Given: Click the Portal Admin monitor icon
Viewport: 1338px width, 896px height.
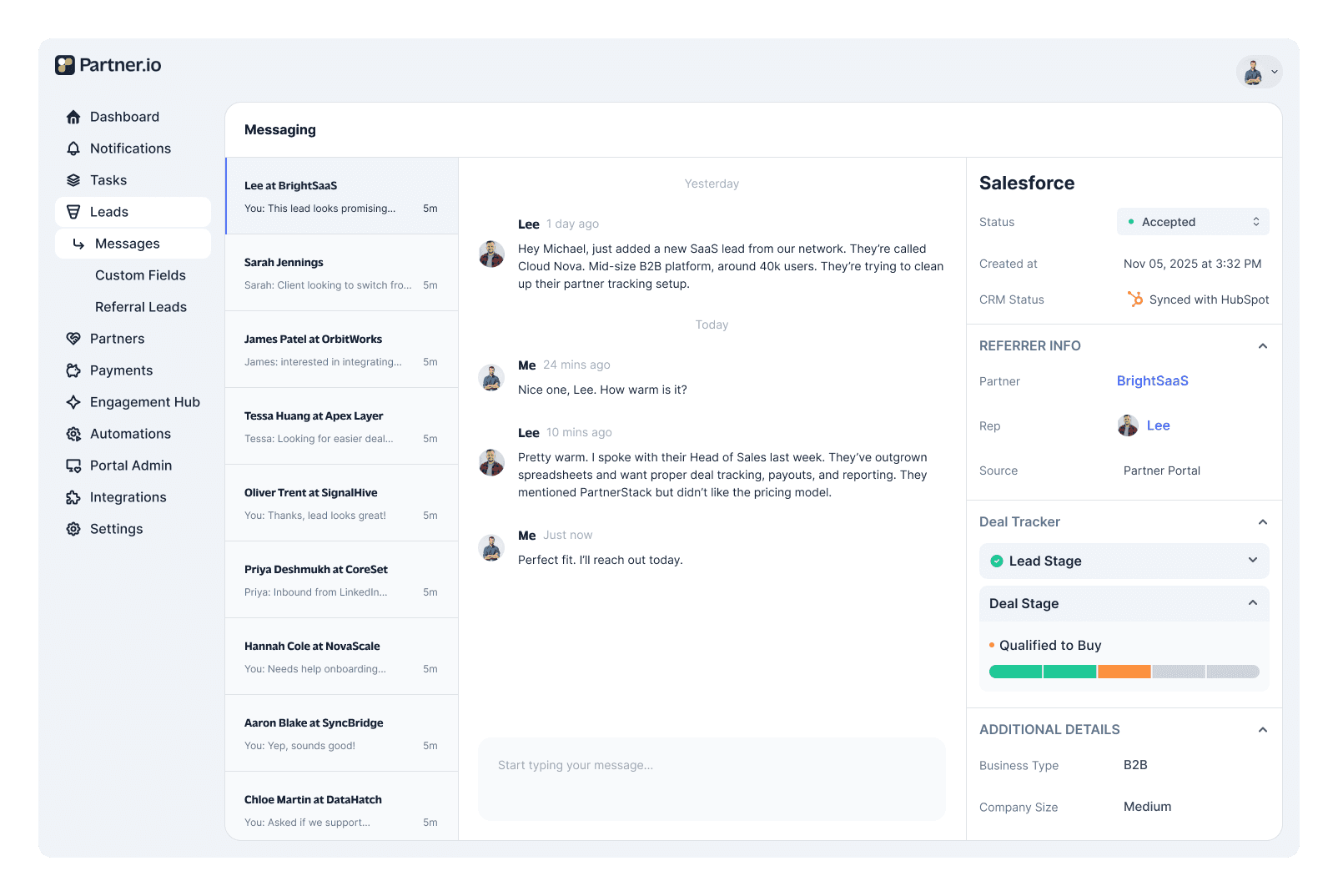Looking at the screenshot, I should (73, 466).
